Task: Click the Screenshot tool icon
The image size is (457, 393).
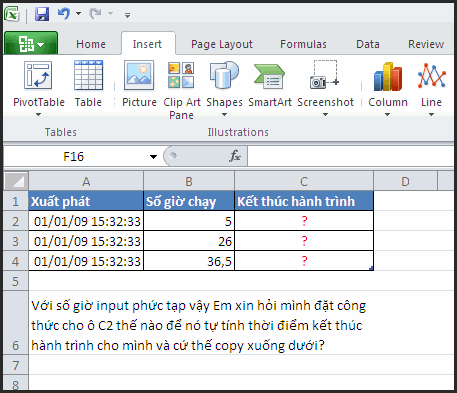Action: tap(325, 75)
